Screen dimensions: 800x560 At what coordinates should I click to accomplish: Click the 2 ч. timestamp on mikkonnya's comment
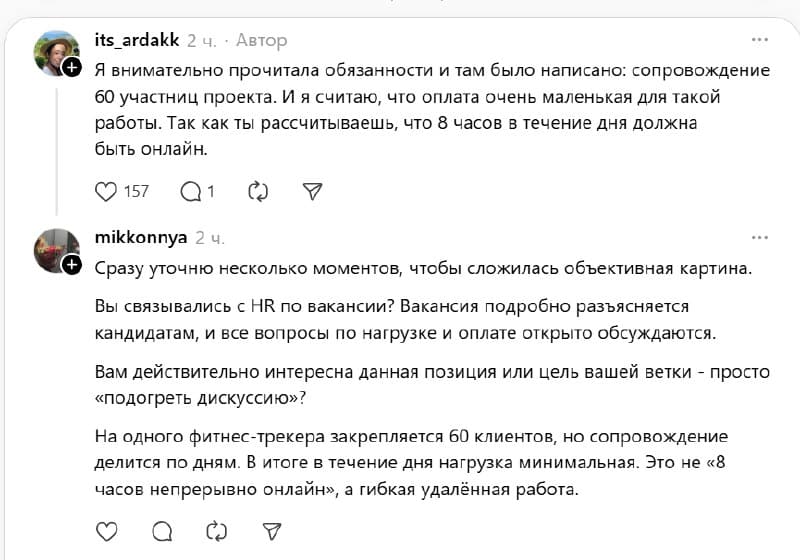(210, 238)
